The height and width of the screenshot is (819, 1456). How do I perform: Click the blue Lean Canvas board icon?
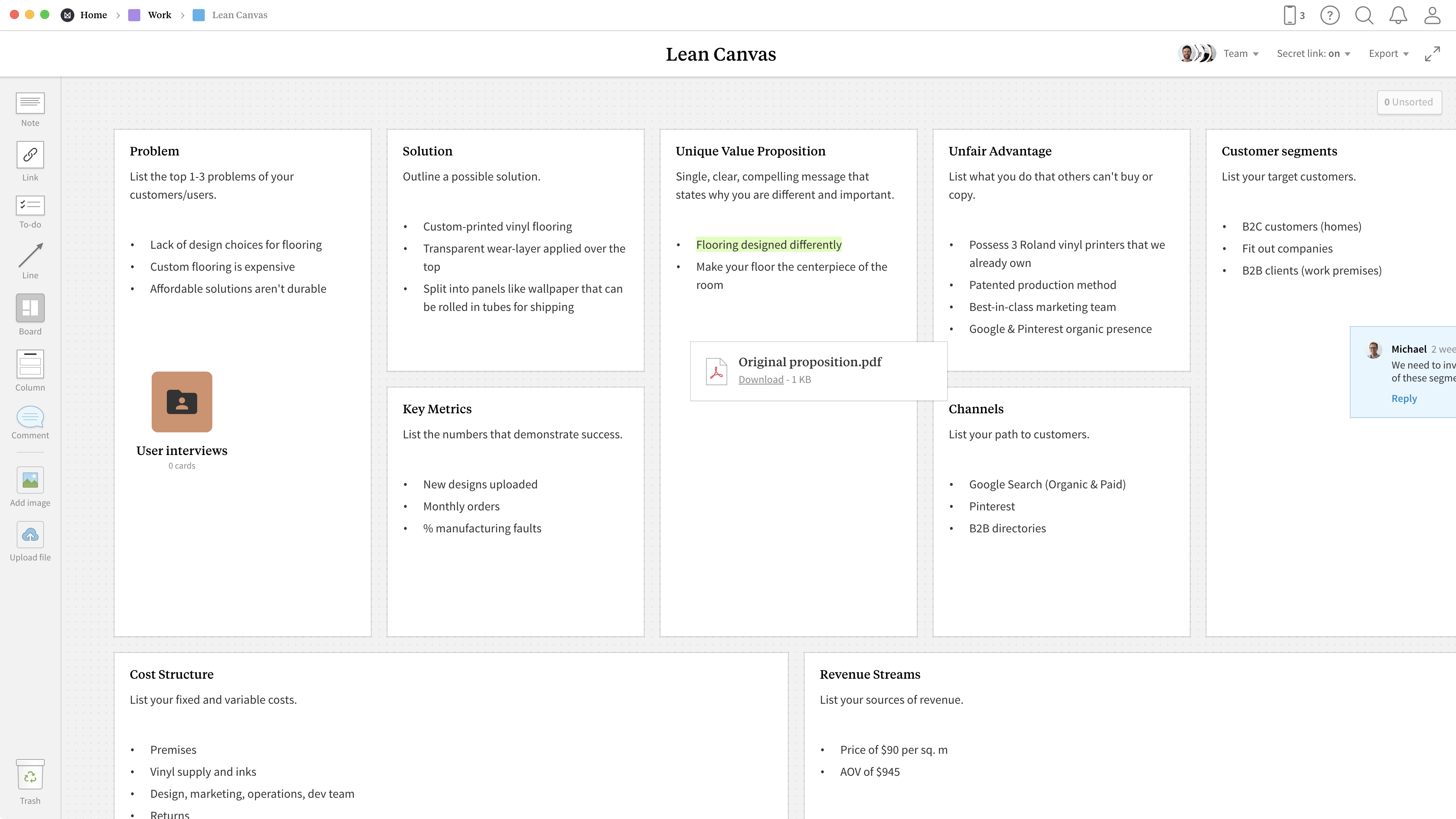pos(198,15)
